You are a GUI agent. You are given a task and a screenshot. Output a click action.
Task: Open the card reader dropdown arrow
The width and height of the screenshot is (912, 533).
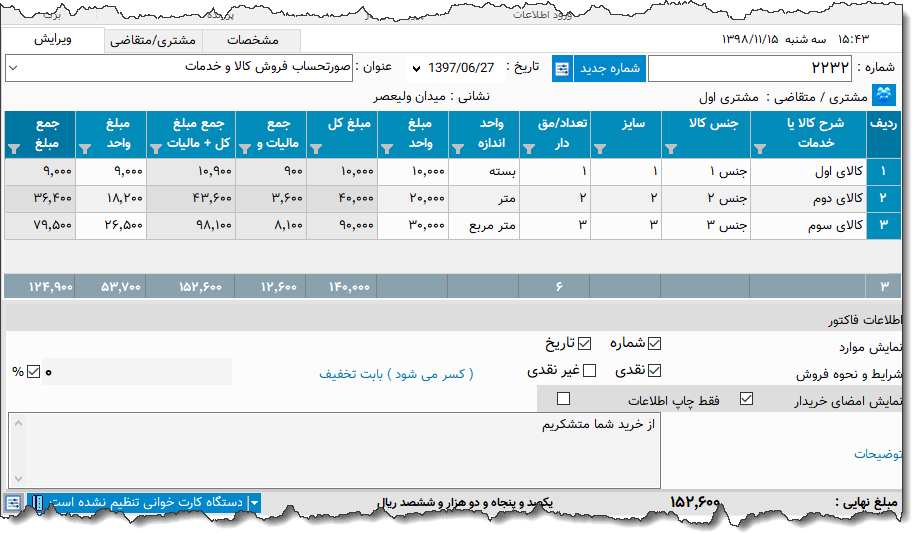(254, 502)
